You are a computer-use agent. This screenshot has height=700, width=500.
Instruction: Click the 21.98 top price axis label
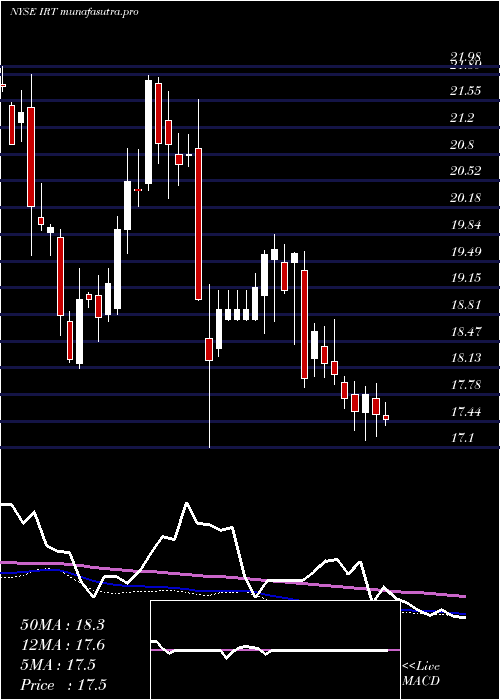click(466, 57)
